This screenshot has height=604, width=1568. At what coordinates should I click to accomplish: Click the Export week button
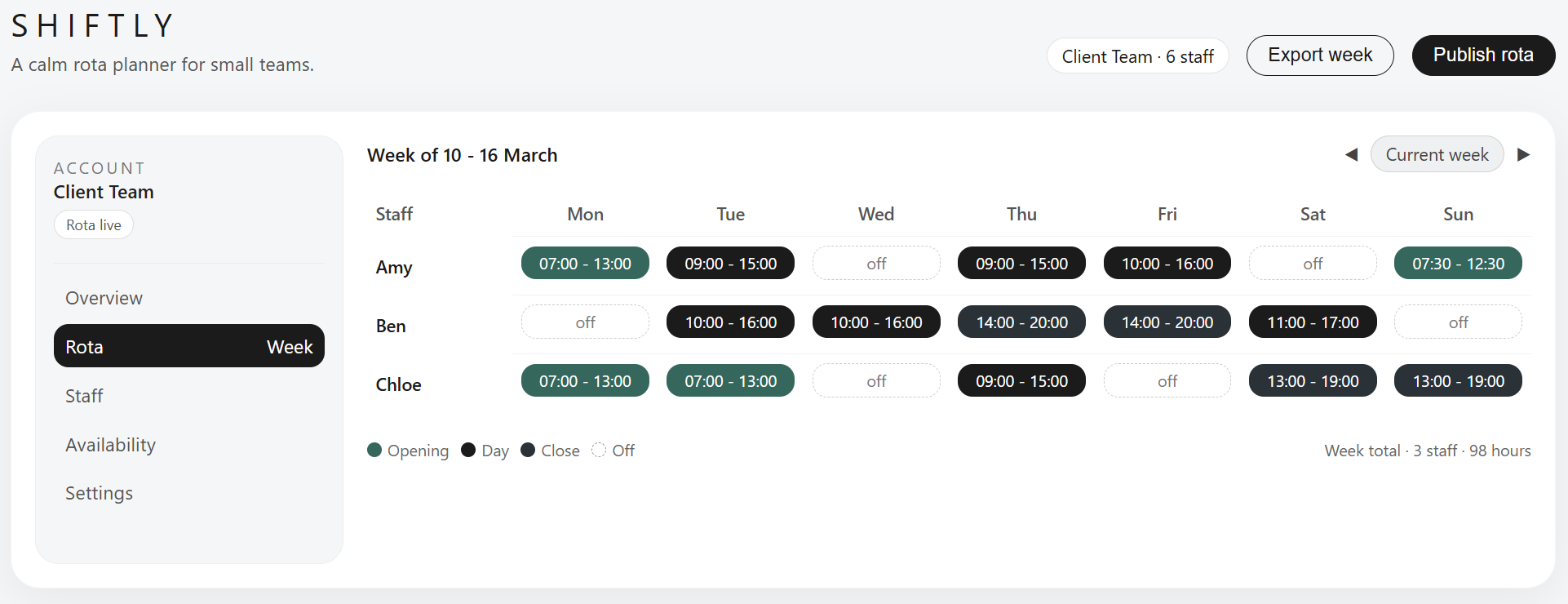coord(1319,55)
